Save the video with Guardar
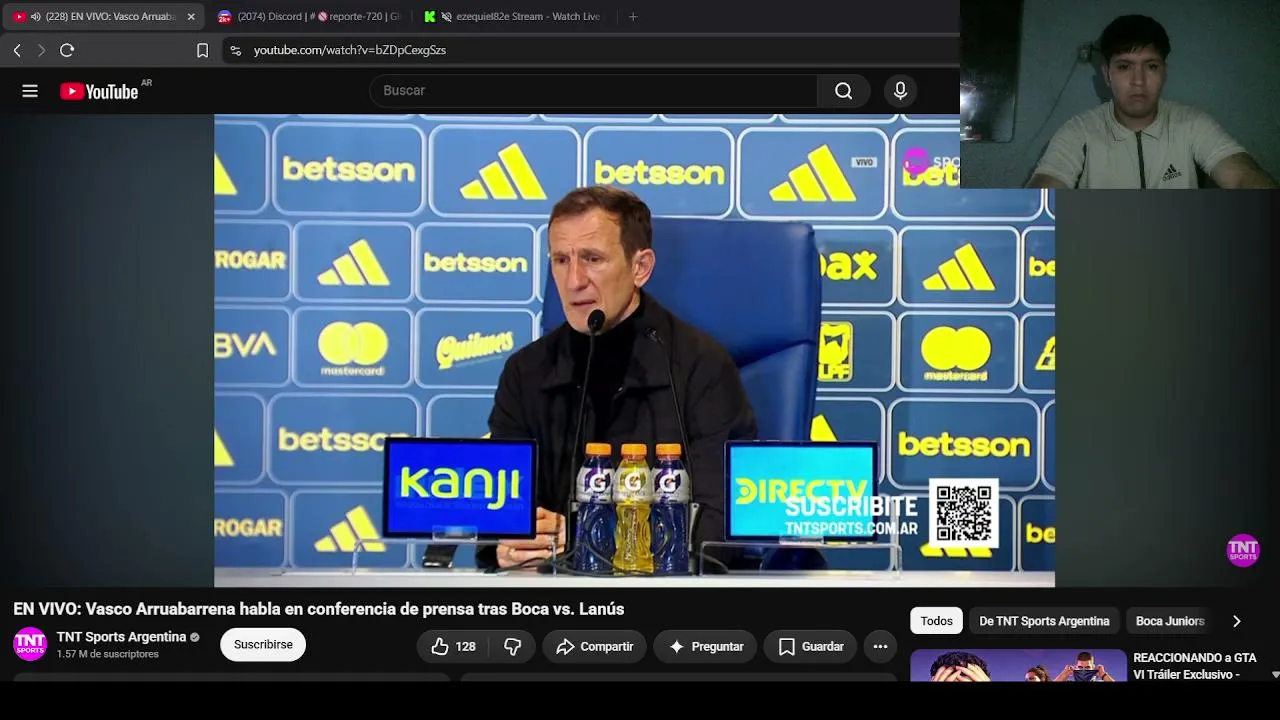The height and width of the screenshot is (720, 1280). [x=811, y=647]
